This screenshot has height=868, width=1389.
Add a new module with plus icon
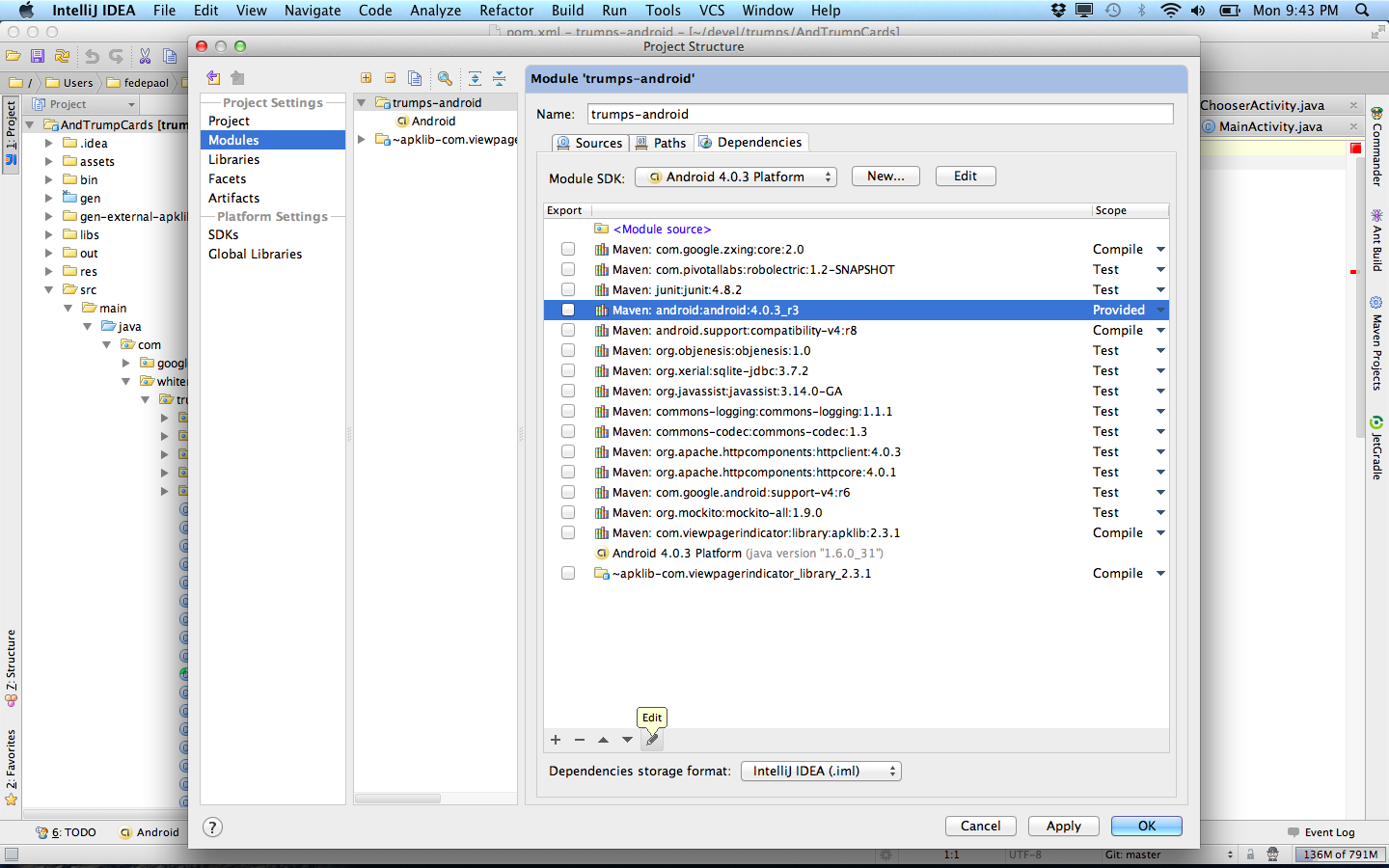click(367, 78)
